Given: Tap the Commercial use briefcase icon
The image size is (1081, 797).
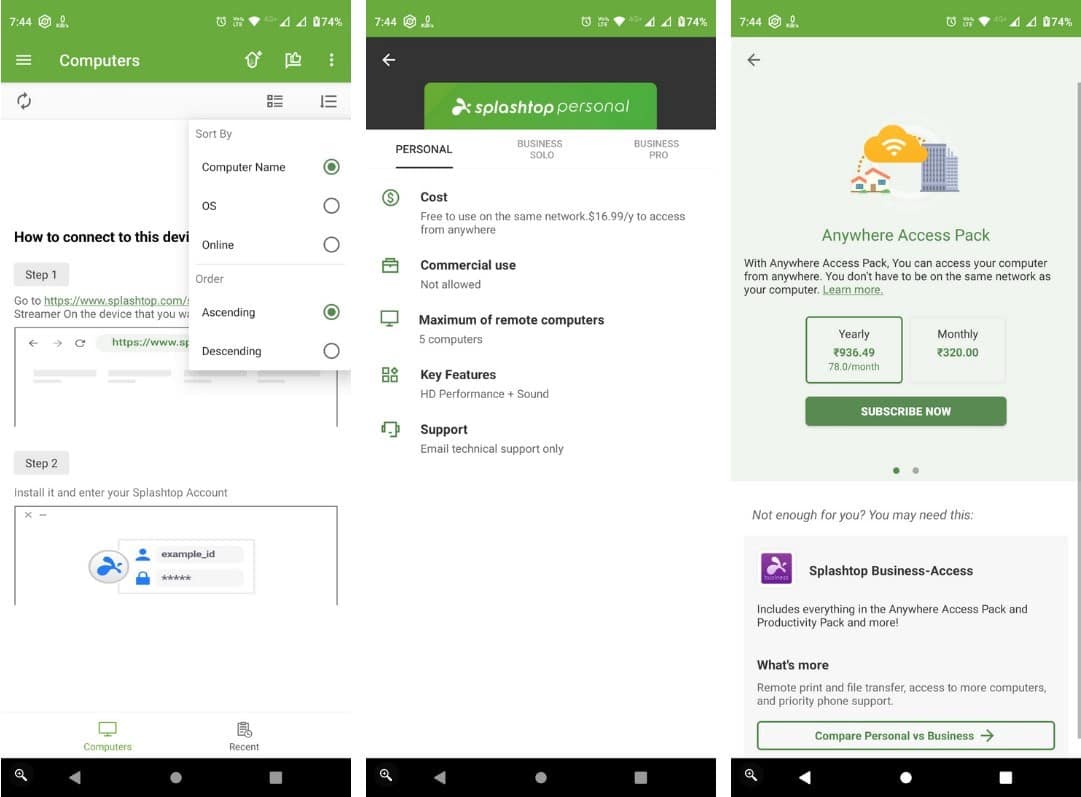Looking at the screenshot, I should [x=390, y=265].
